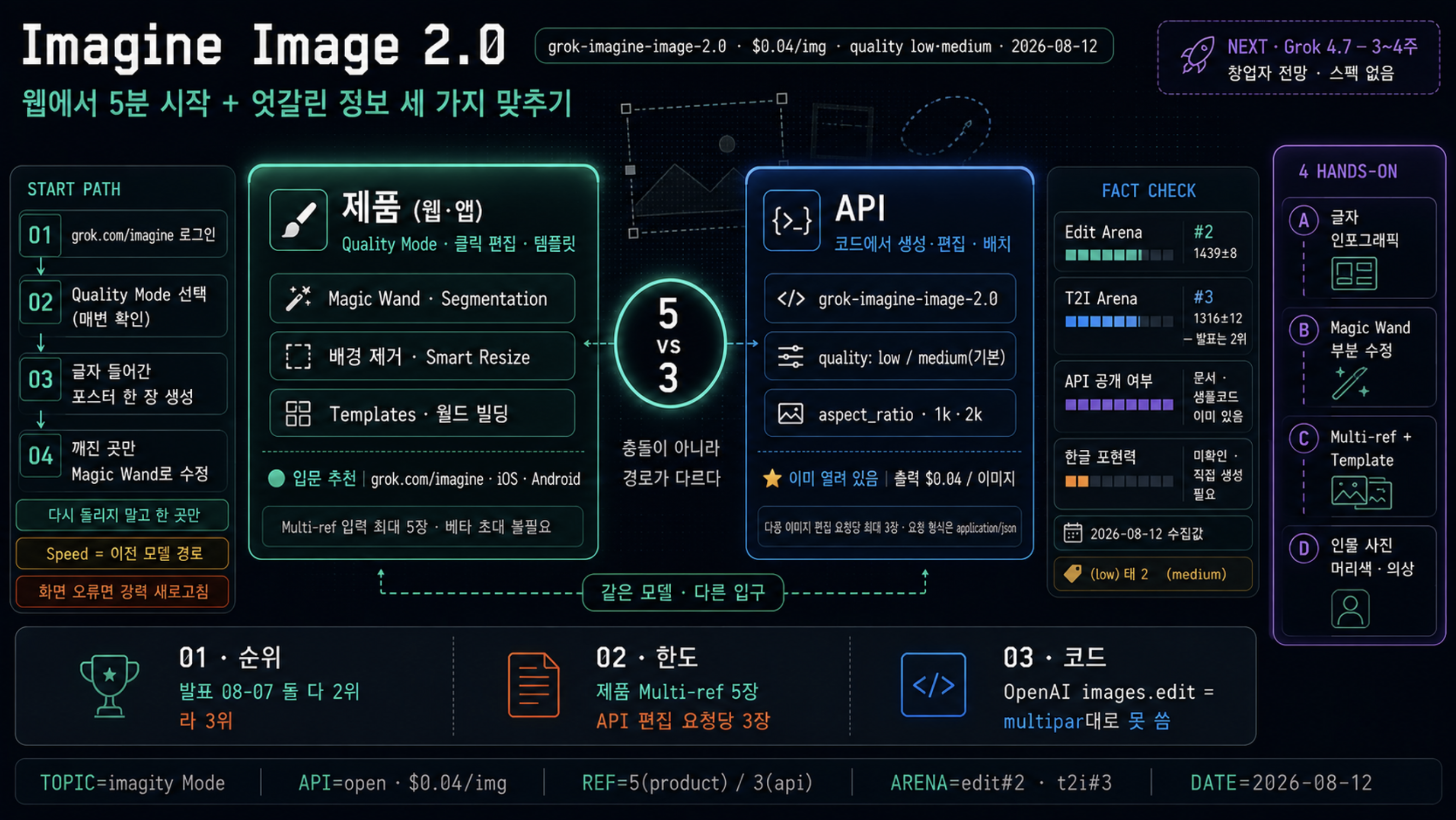Click the #3 1316±12 rank value
Screen dimensions: 1456x820
pos(1217,307)
